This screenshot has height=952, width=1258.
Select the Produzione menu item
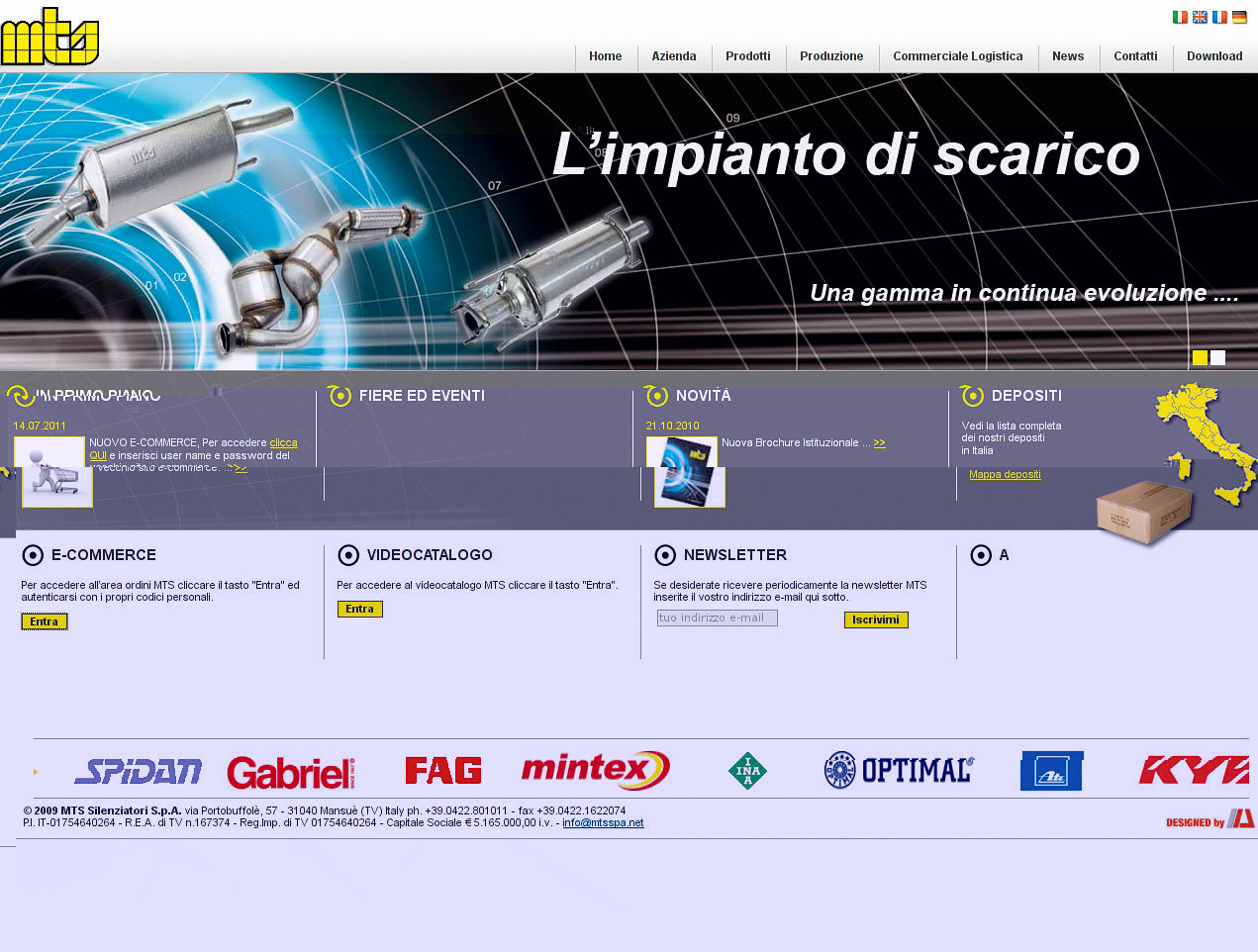coord(831,56)
